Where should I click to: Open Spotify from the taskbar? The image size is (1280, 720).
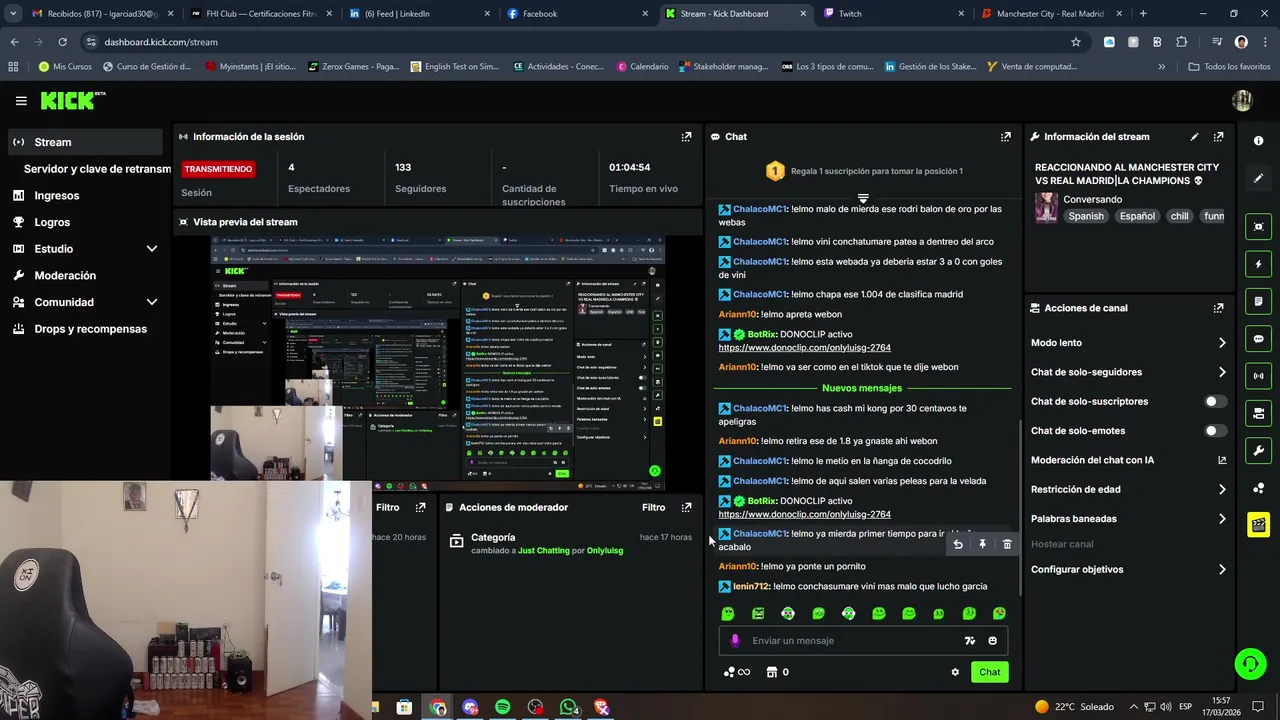[x=502, y=707]
